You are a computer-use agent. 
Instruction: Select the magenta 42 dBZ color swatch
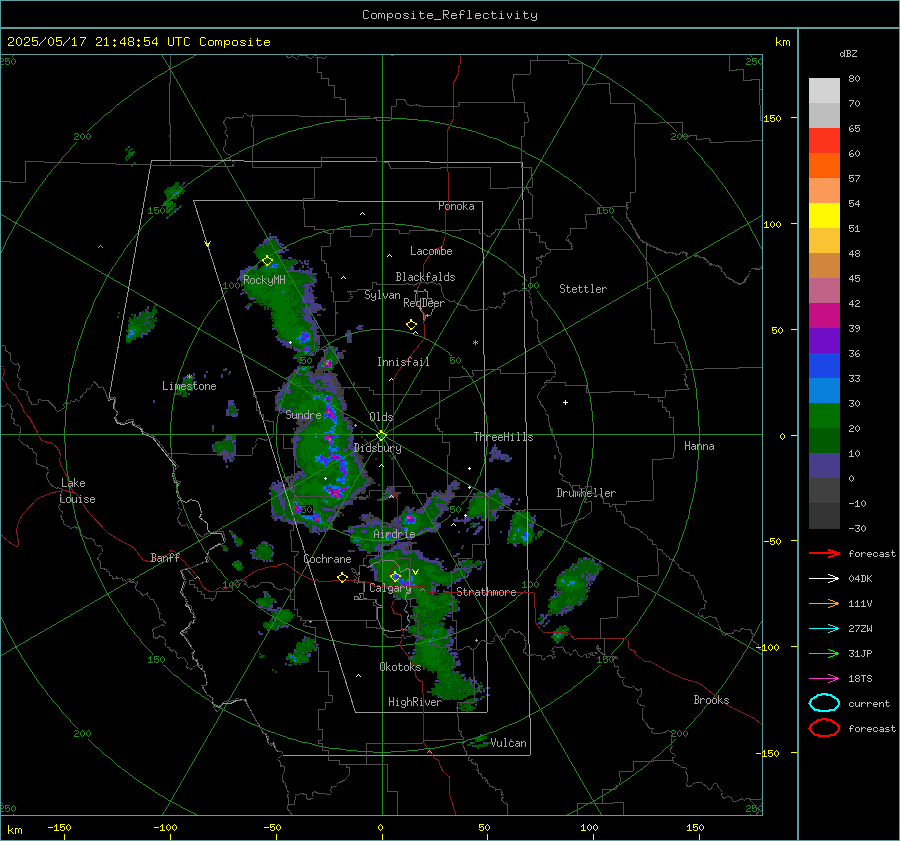click(824, 315)
